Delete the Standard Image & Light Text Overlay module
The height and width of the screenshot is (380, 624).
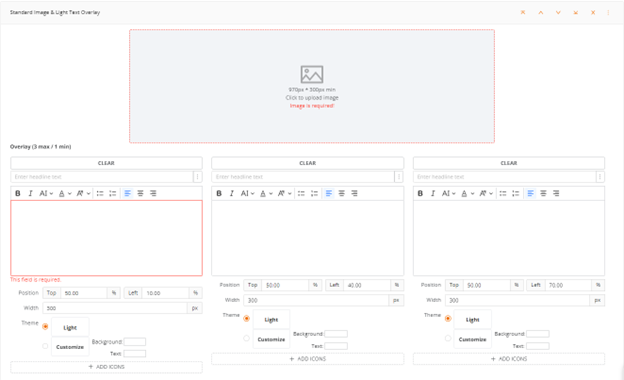[x=593, y=12]
